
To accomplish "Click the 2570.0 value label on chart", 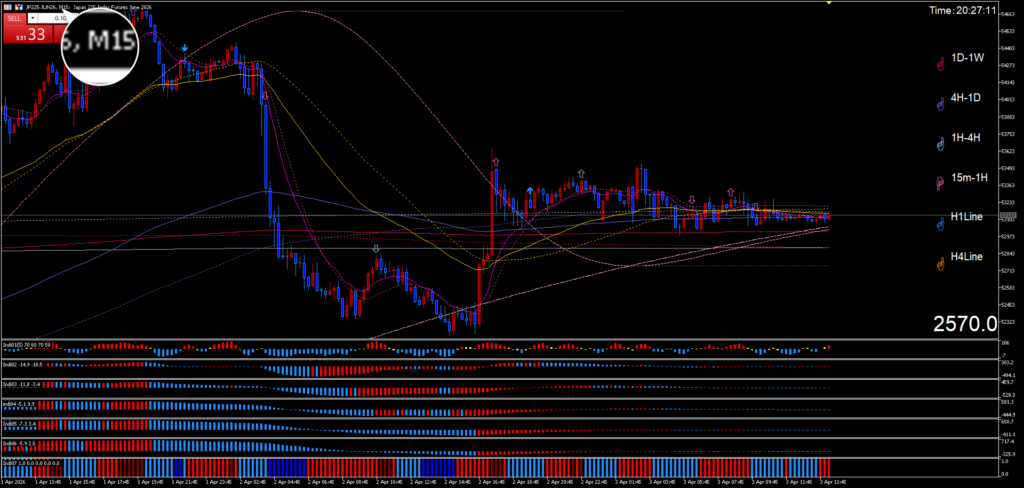I will (x=964, y=324).
